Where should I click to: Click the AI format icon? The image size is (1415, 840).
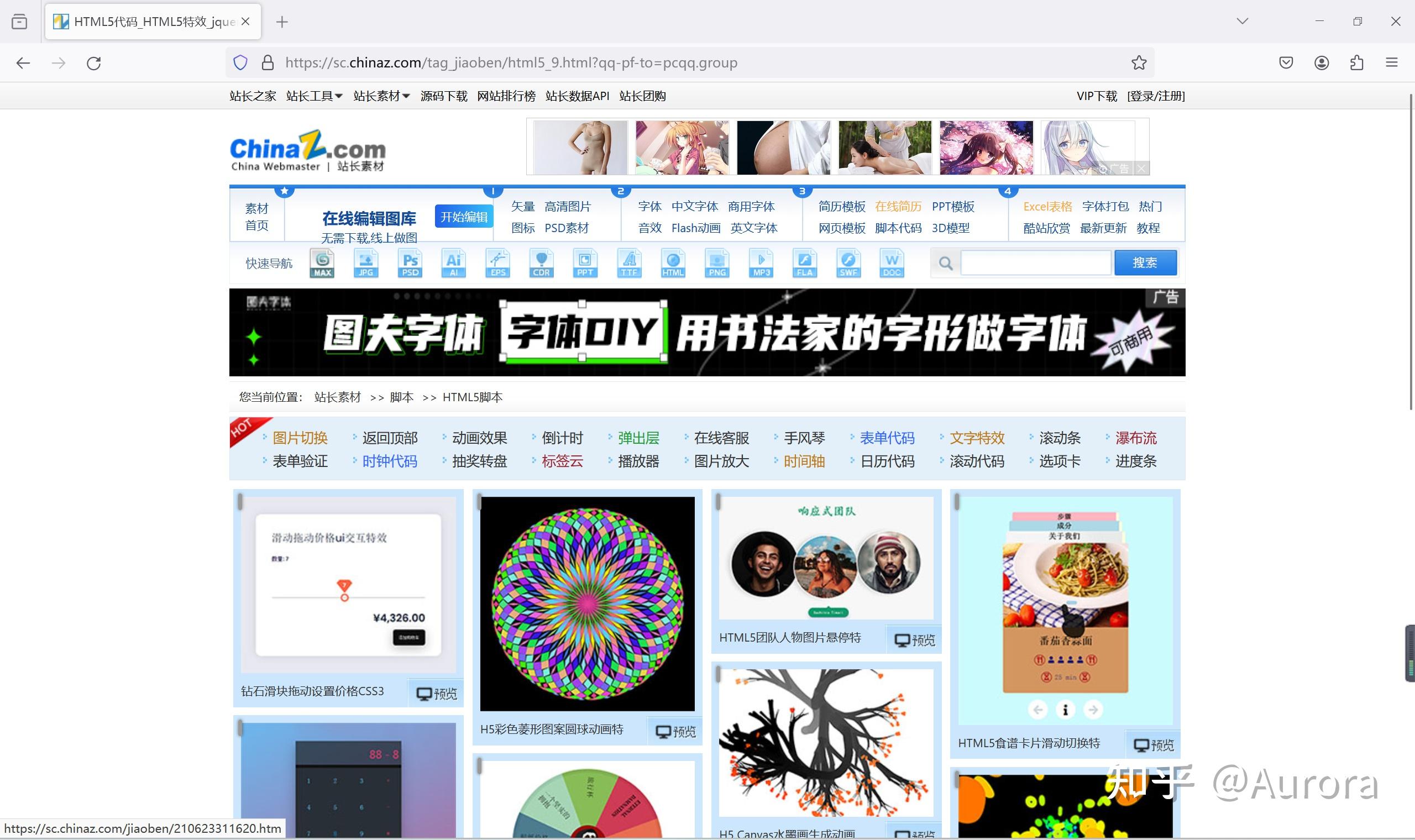pyautogui.click(x=453, y=262)
